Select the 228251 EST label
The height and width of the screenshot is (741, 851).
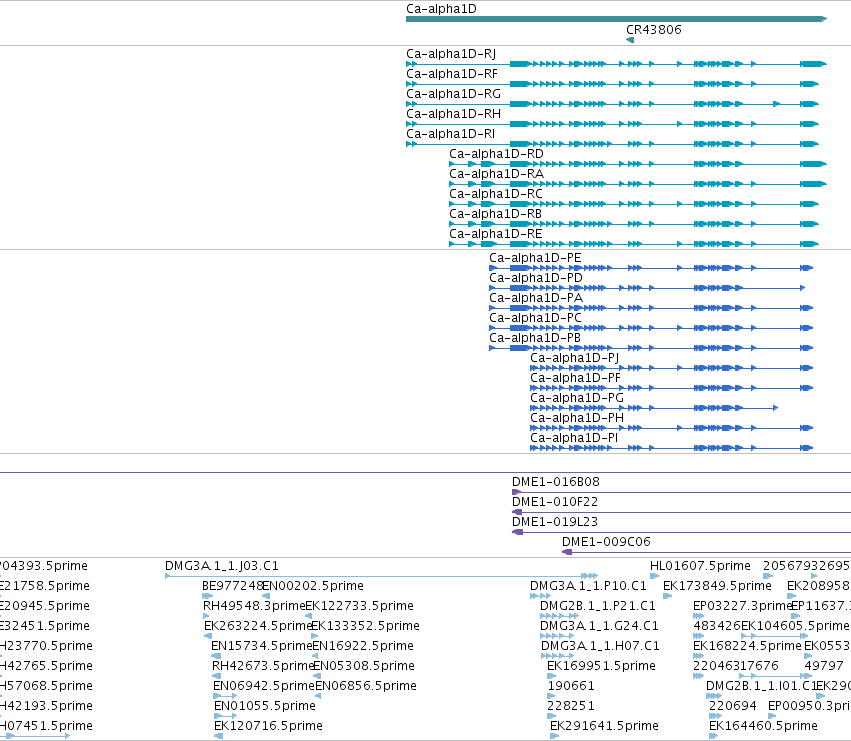tap(571, 706)
